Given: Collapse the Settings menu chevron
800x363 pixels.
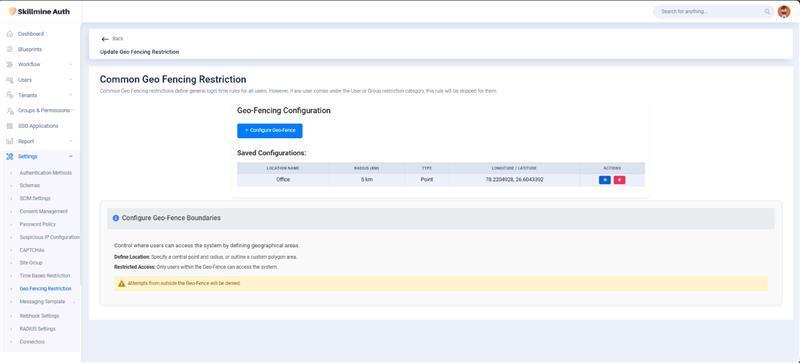Looking at the screenshot, I should (70, 157).
